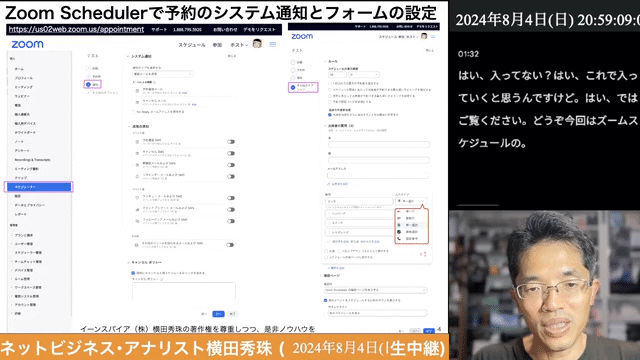Open the 確認ページ destination dropdown
Image resolution: width=640 pixels, height=360 pixels.
click(x=376, y=290)
